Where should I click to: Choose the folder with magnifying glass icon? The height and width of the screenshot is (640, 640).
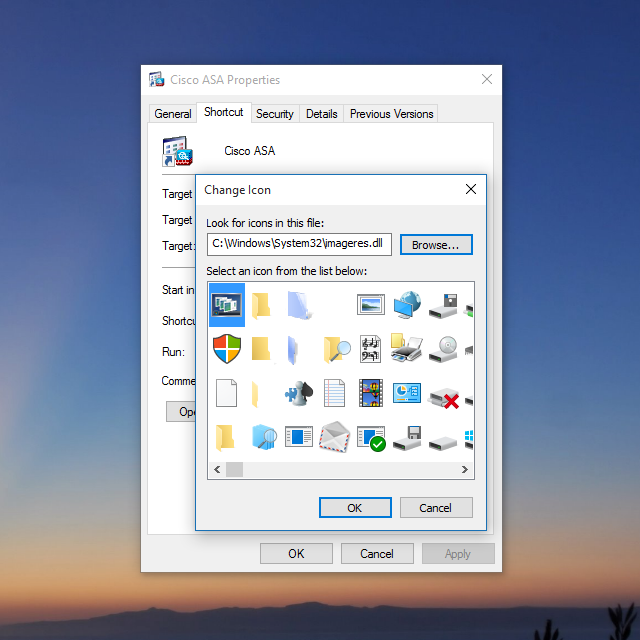[x=336, y=349]
